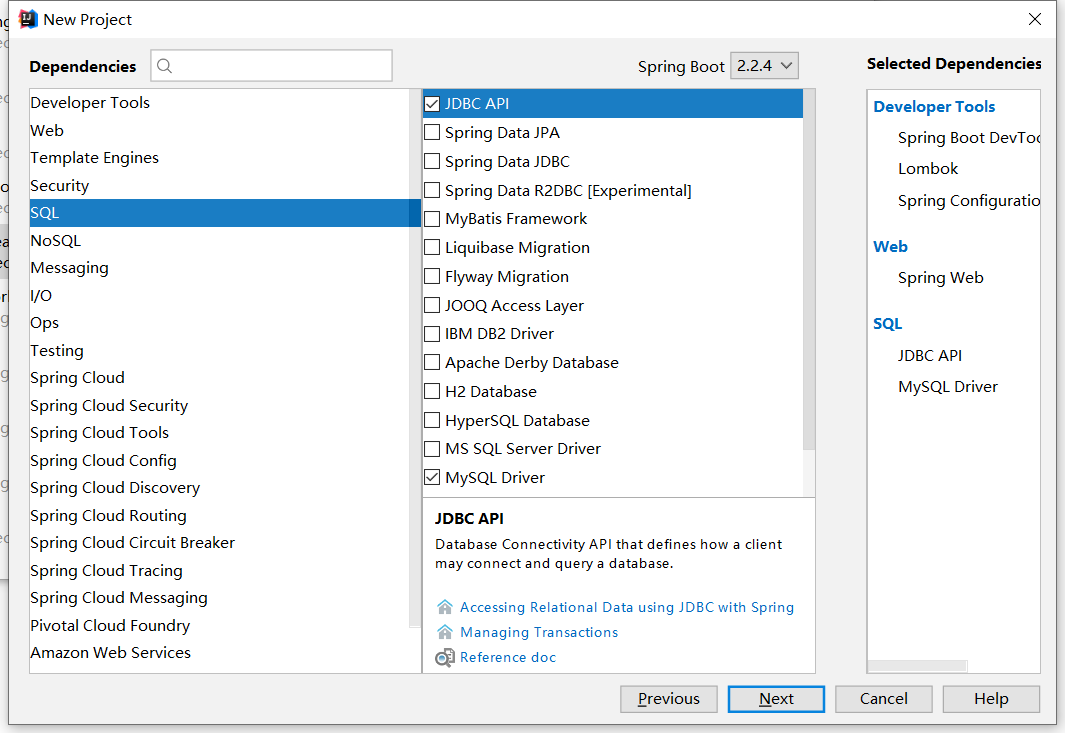Check IBM DB2 Driver checkbox

(432, 334)
